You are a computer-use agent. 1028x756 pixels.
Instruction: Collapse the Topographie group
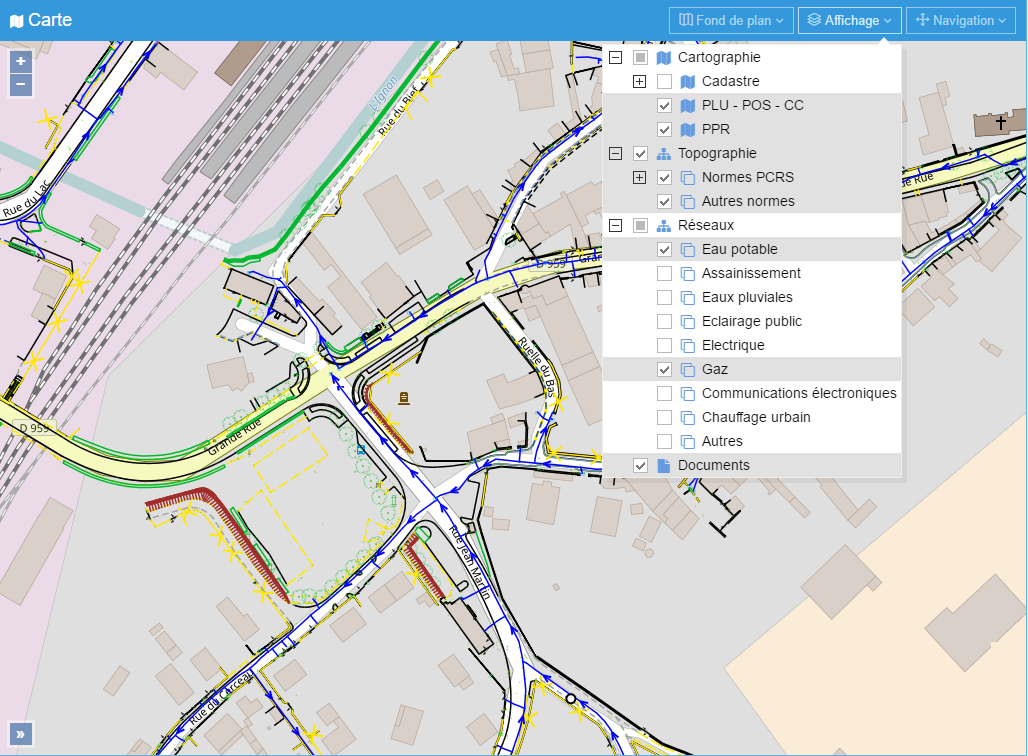(x=616, y=154)
